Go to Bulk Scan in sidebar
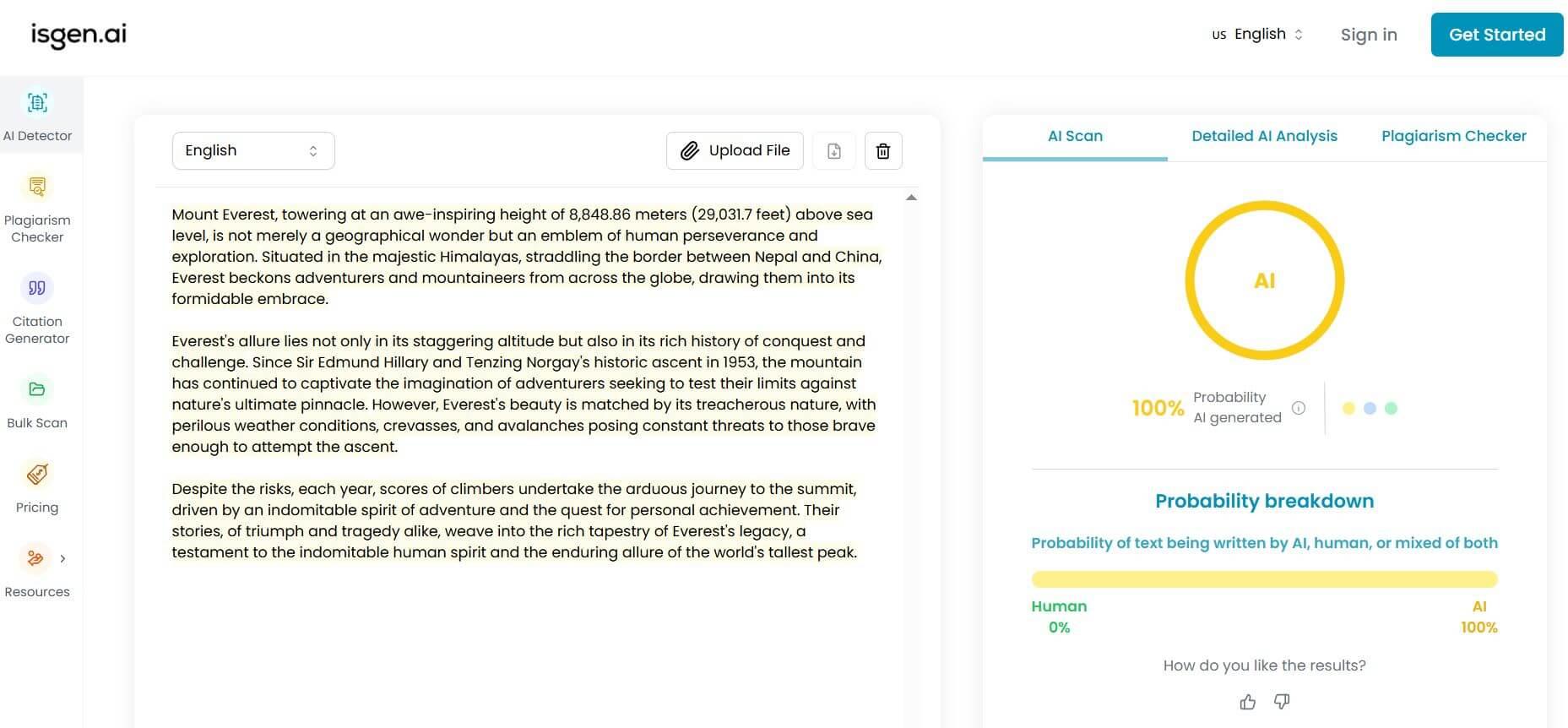1568x728 pixels. click(x=37, y=389)
